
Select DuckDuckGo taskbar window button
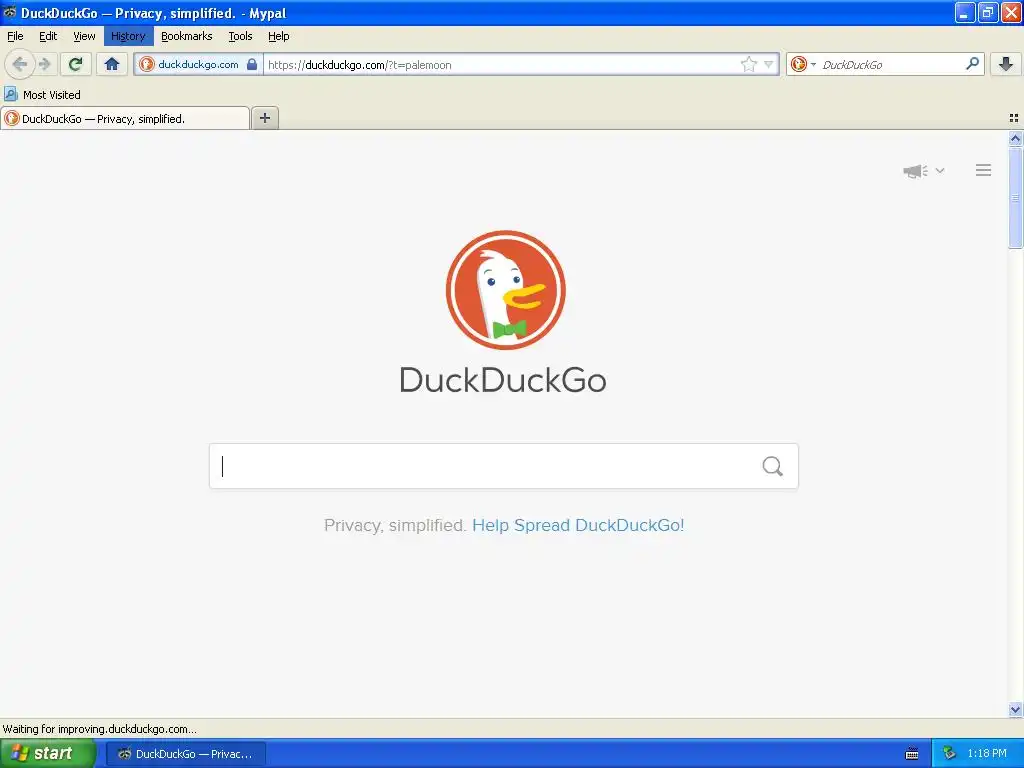pyautogui.click(x=187, y=754)
